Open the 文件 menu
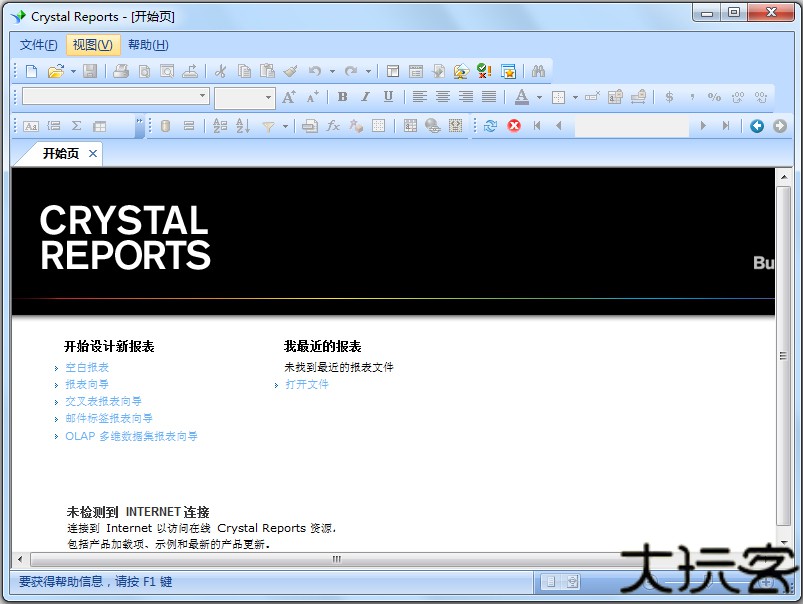Screen dimensions: 803x604 pyautogui.click(x=38, y=45)
